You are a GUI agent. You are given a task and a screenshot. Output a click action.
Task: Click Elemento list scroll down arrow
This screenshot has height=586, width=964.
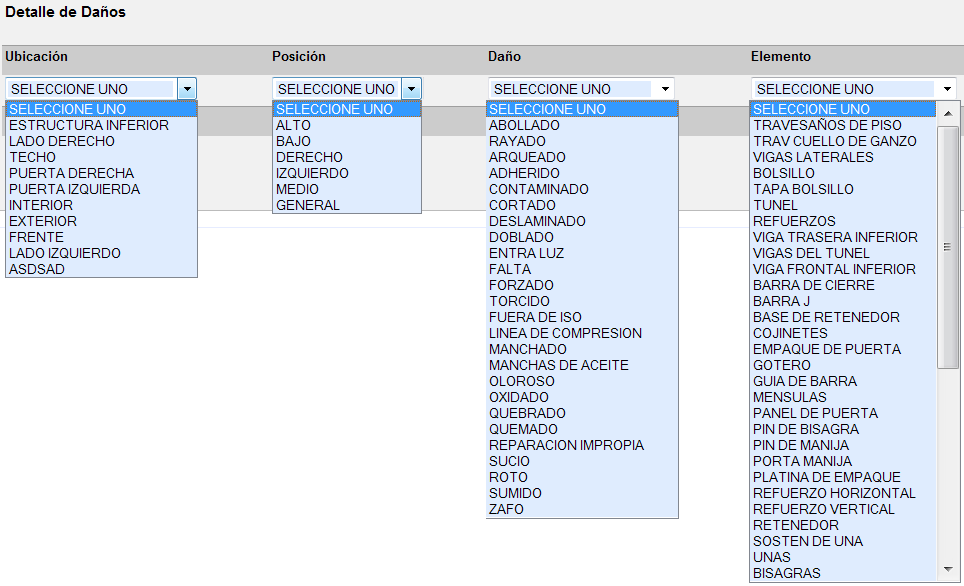tap(948, 569)
